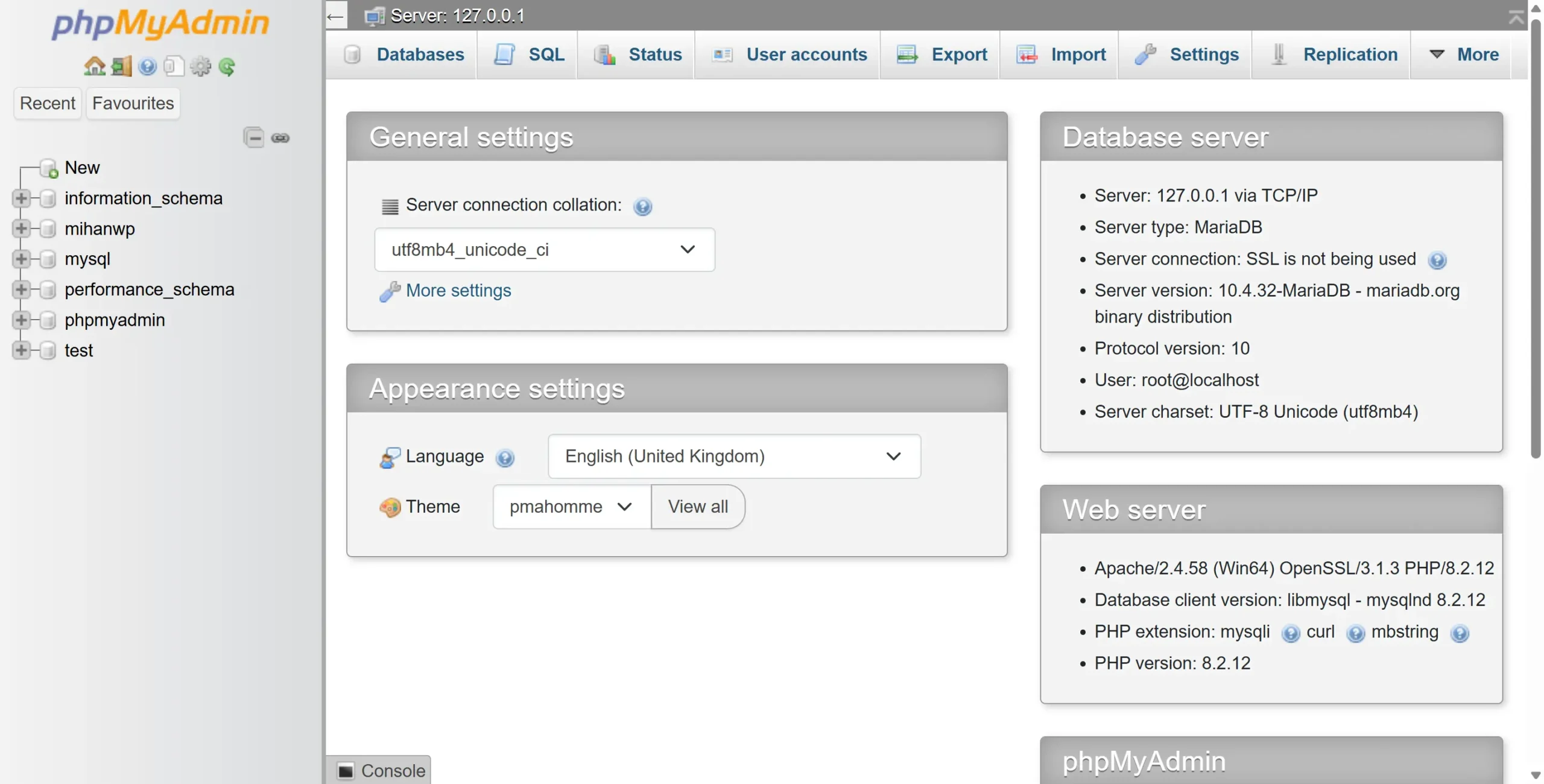Viewport: 1544px width, 784px height.
Task: Open phpMyAdmin documentation via the question mark icon
Action: [x=148, y=66]
